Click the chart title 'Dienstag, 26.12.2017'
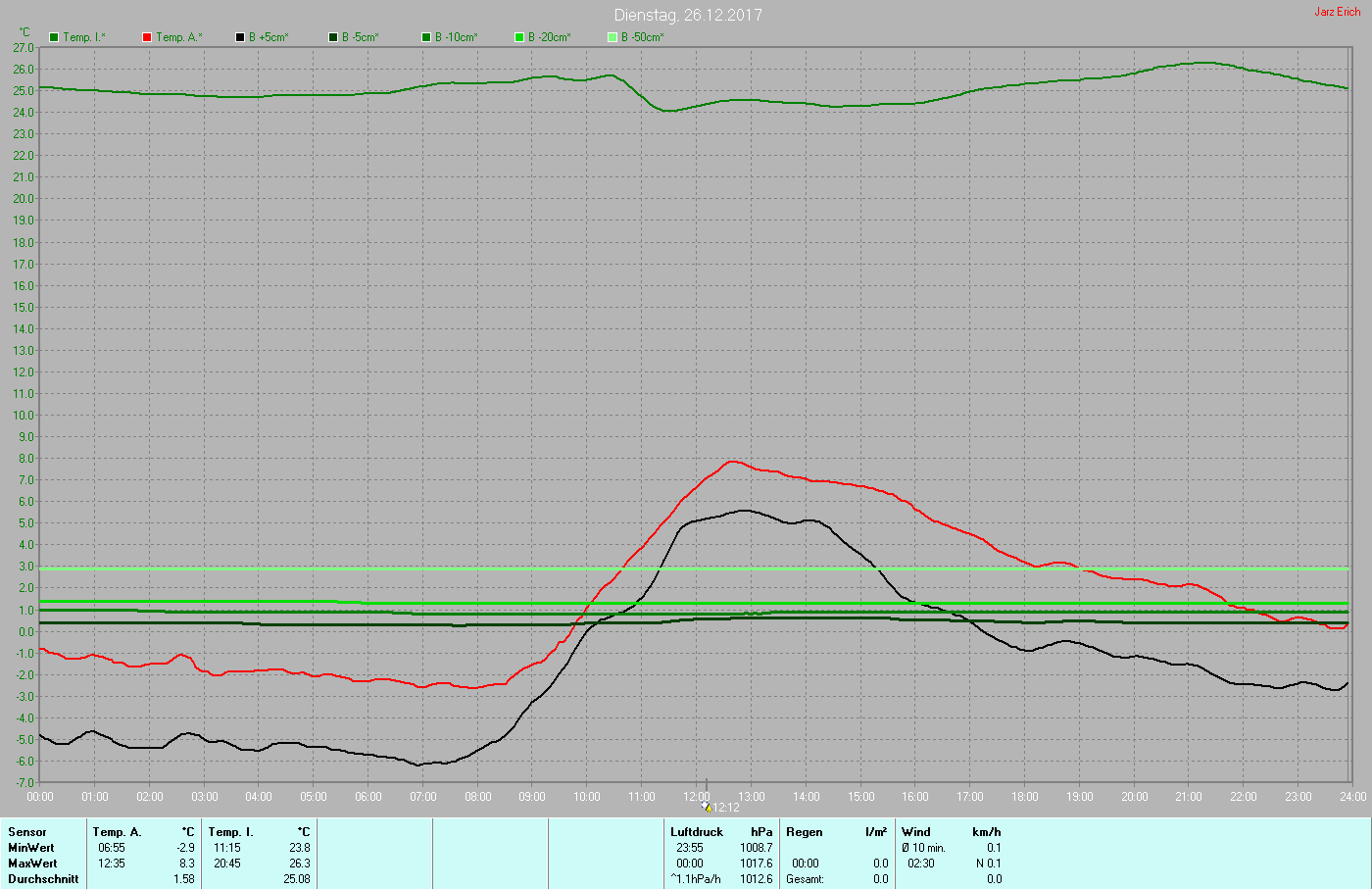The width and height of the screenshot is (1372, 889). click(x=688, y=15)
